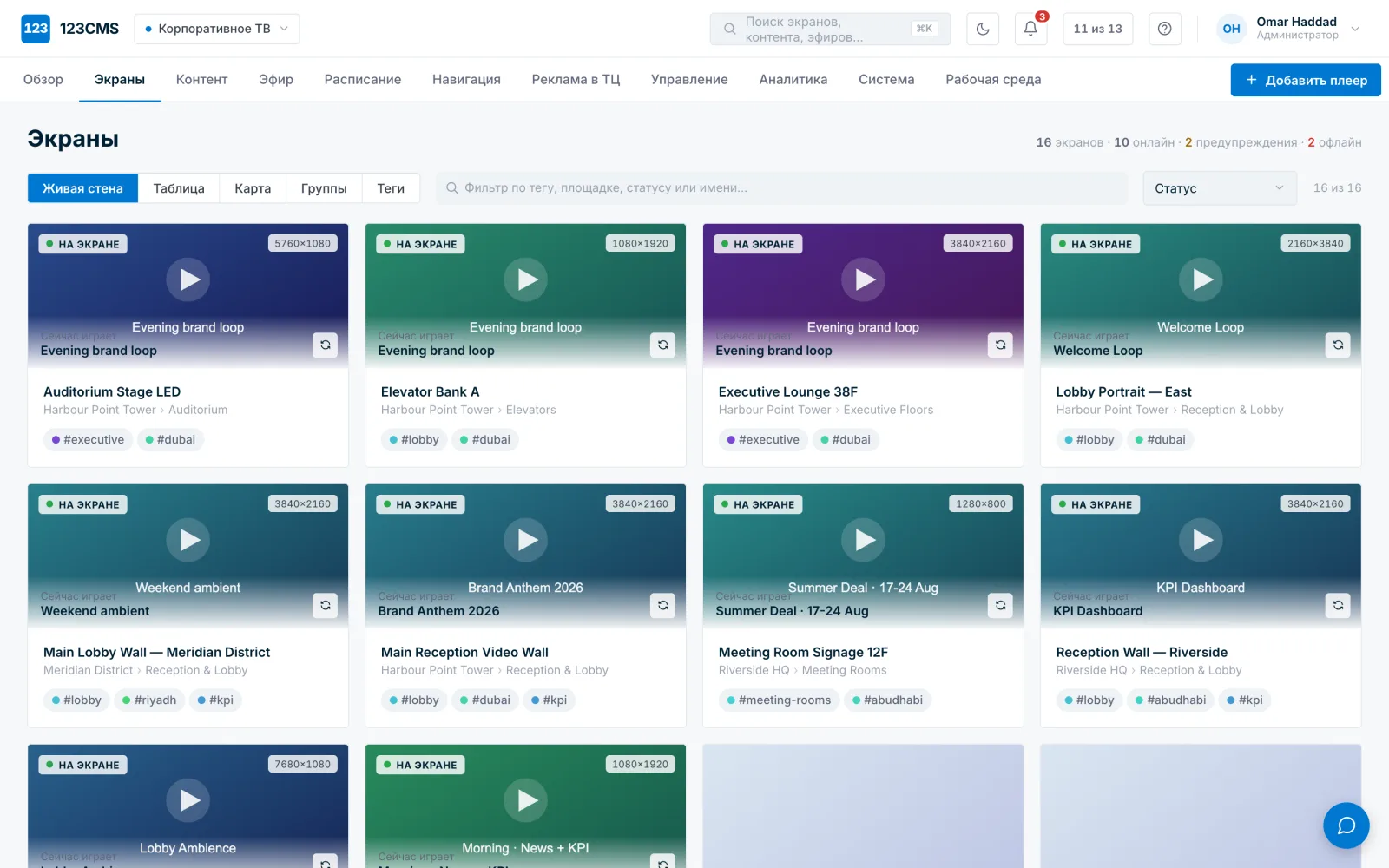The width and height of the screenshot is (1389, 868).
Task: Play the Morning · News + KPI preview
Action: tap(526, 800)
